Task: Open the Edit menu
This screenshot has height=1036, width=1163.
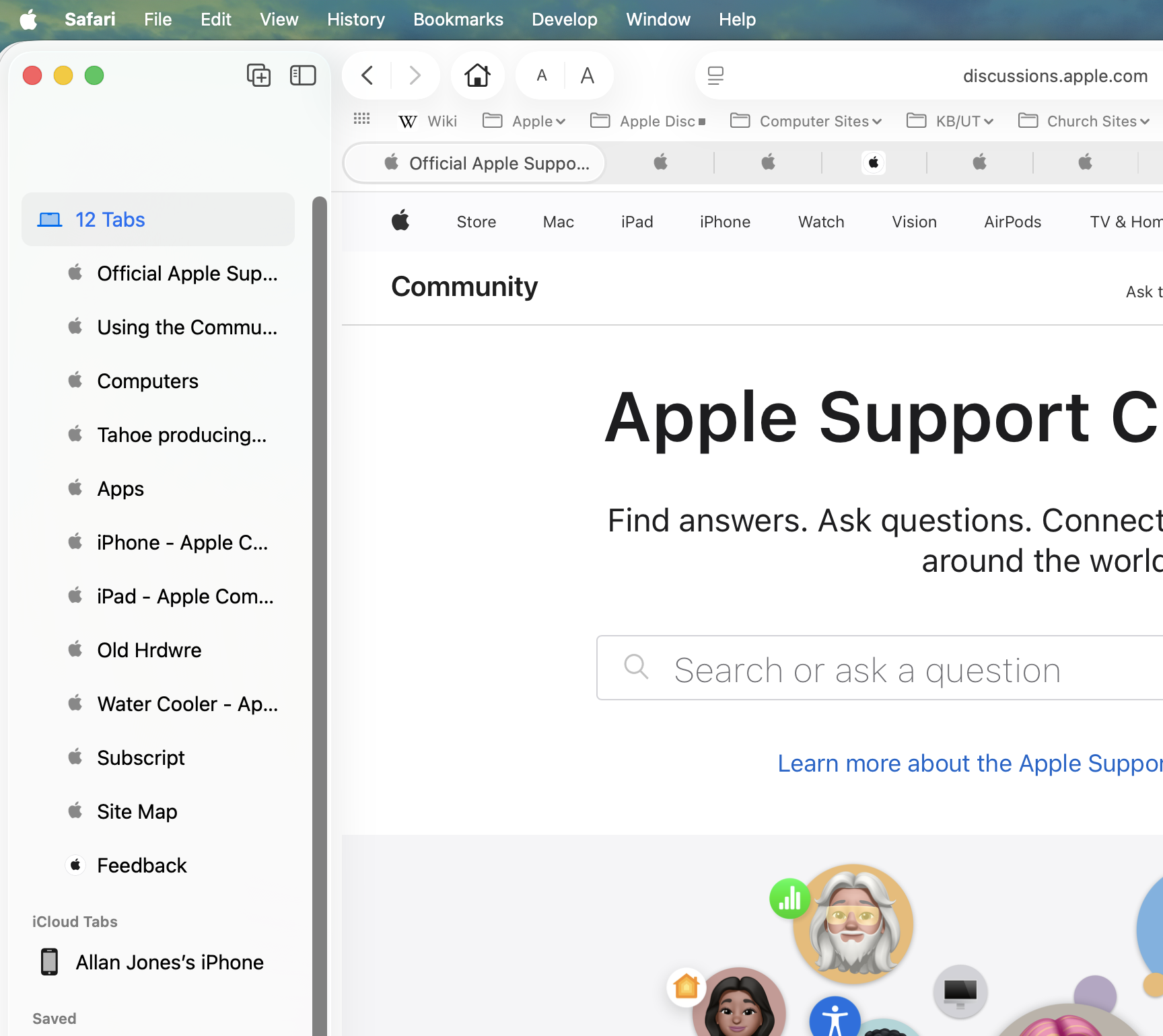Action: [x=216, y=20]
